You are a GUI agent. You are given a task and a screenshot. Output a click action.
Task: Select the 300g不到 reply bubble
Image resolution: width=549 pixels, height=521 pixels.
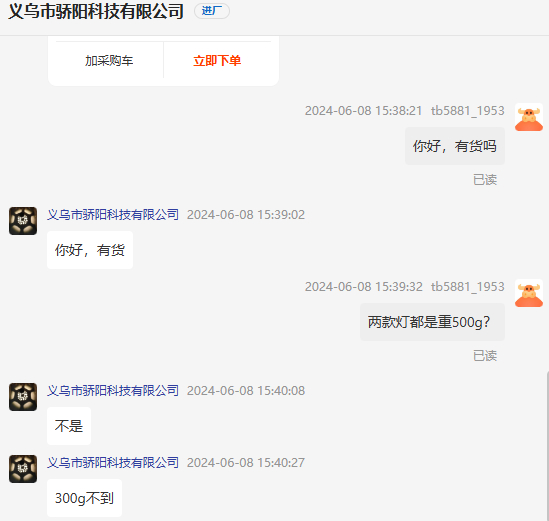84,498
